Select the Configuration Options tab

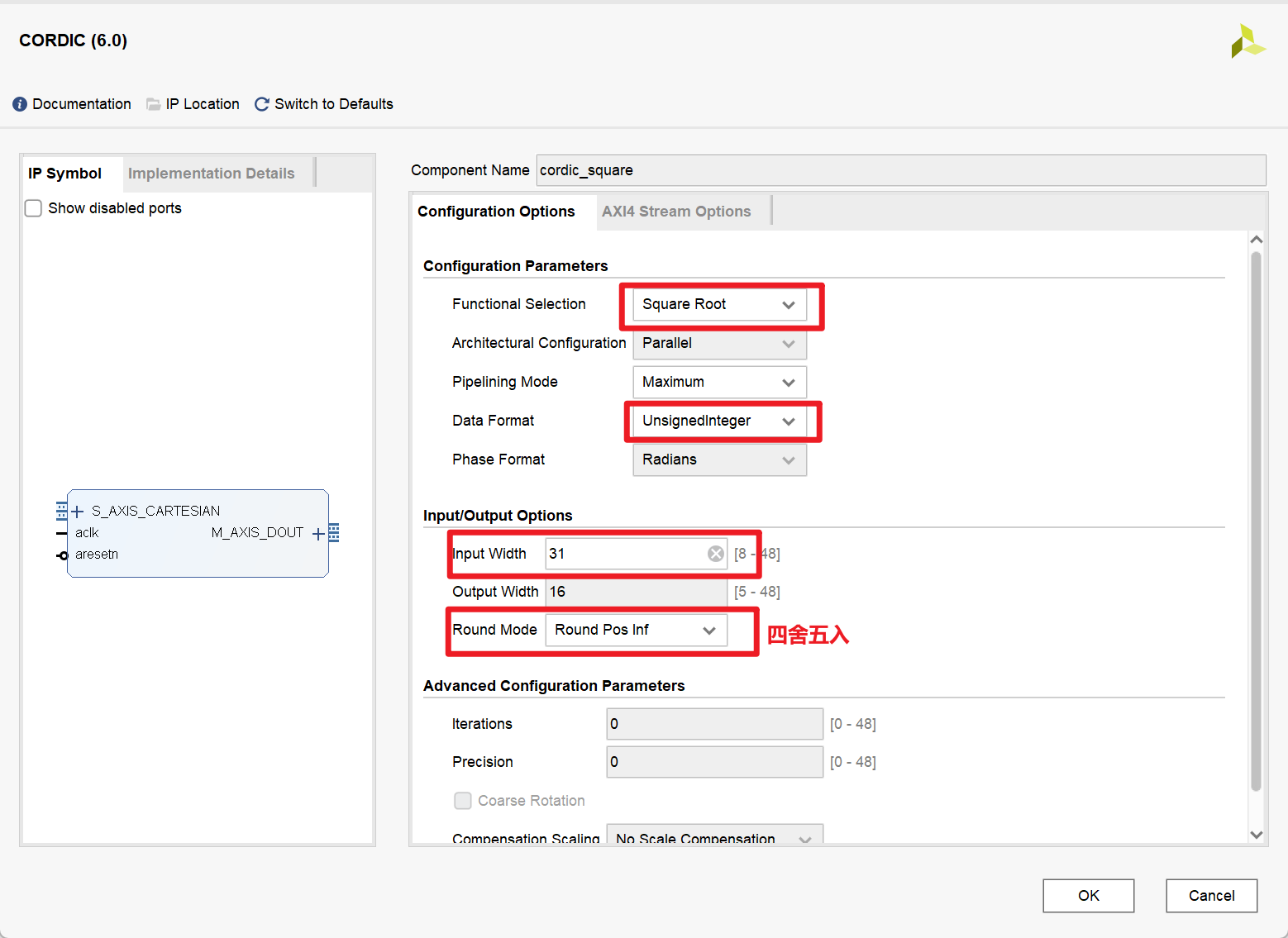coord(496,212)
